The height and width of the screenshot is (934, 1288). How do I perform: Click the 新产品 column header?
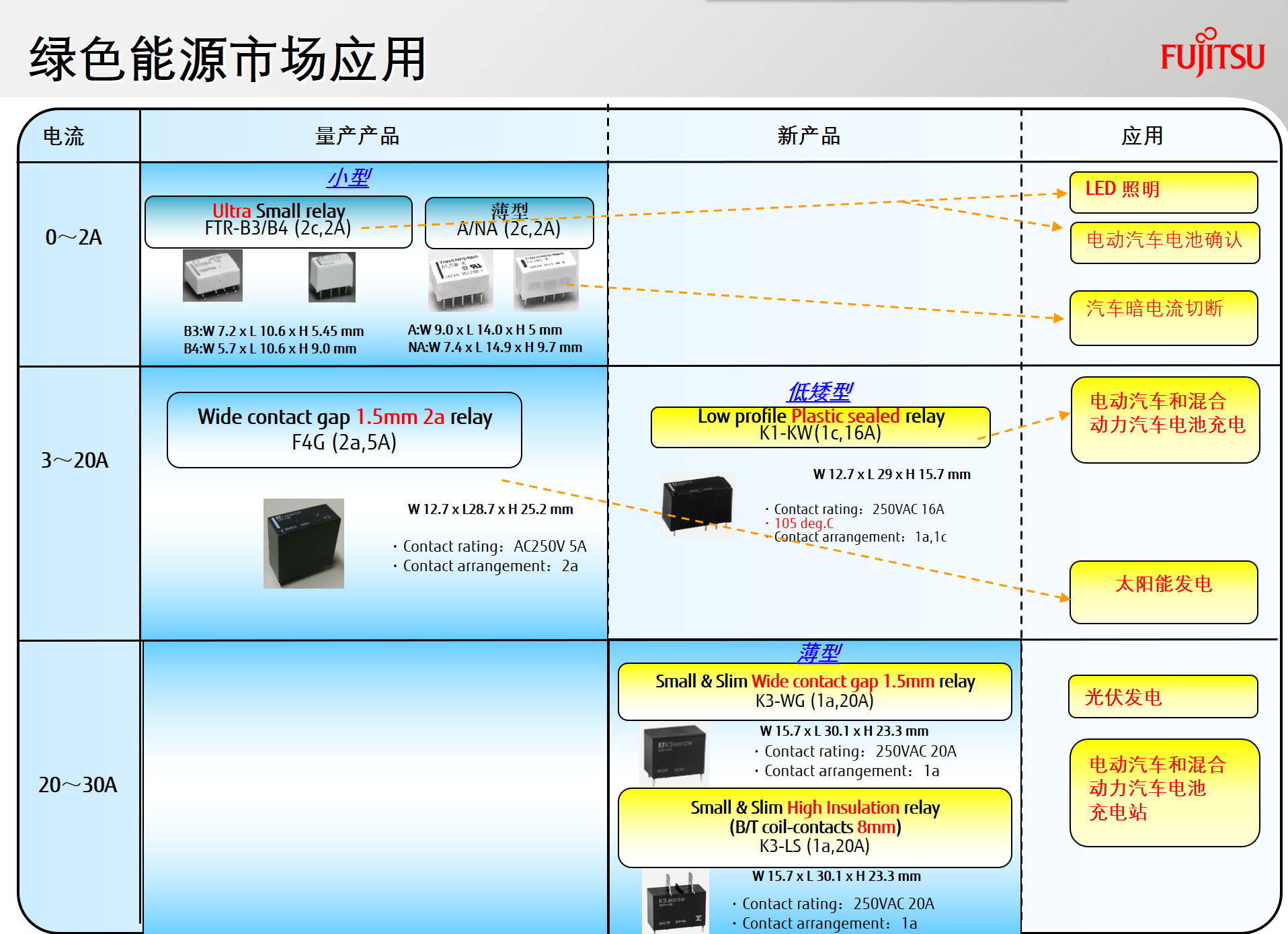click(809, 136)
